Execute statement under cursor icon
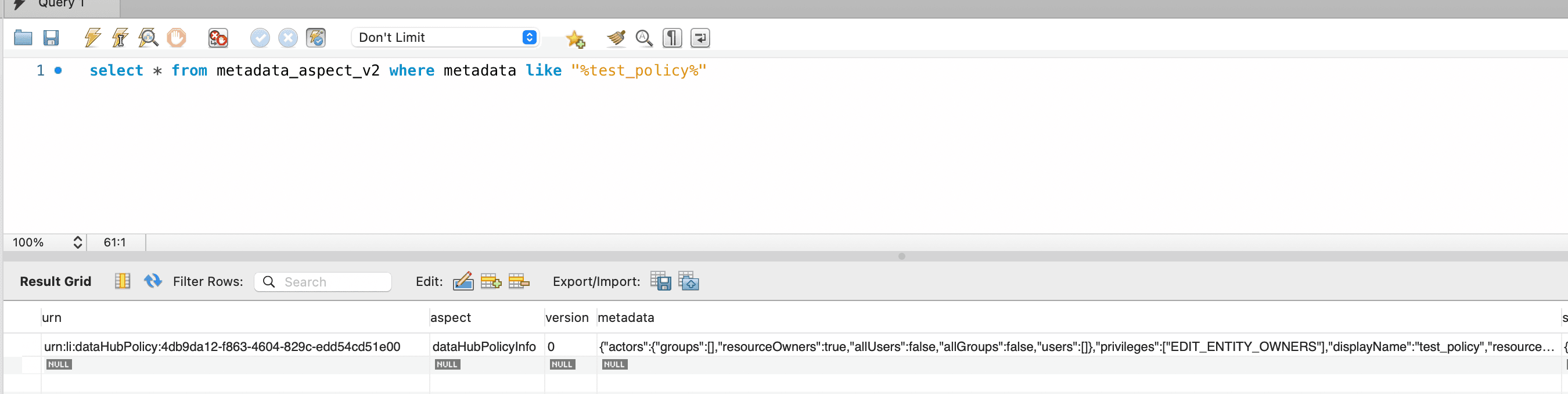 (121, 38)
